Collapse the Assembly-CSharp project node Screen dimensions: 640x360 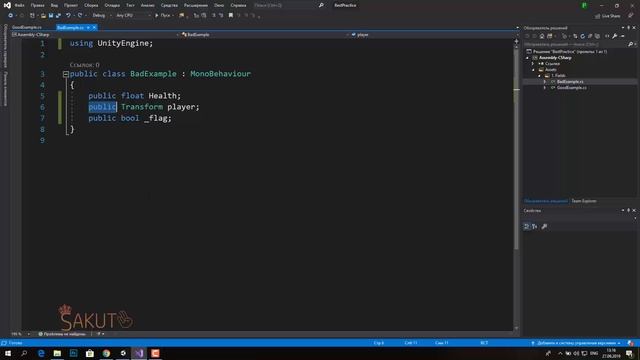(527, 58)
